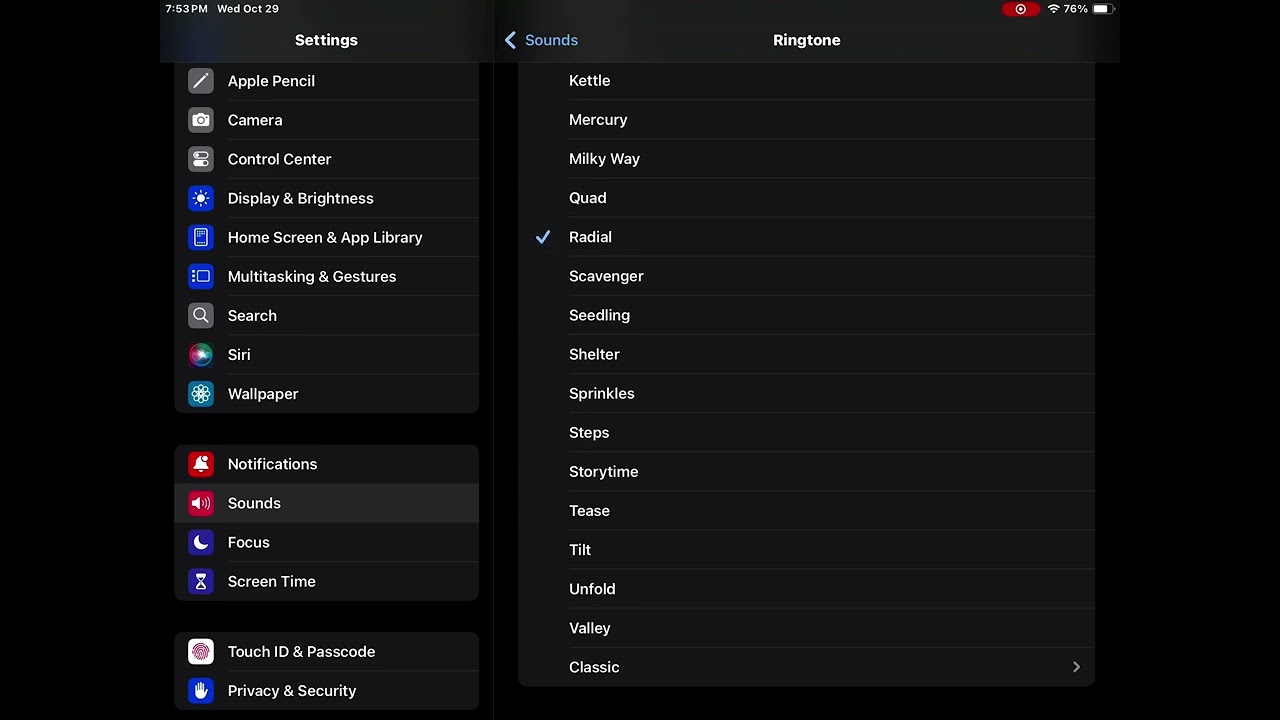Open Siri settings label

(239, 354)
